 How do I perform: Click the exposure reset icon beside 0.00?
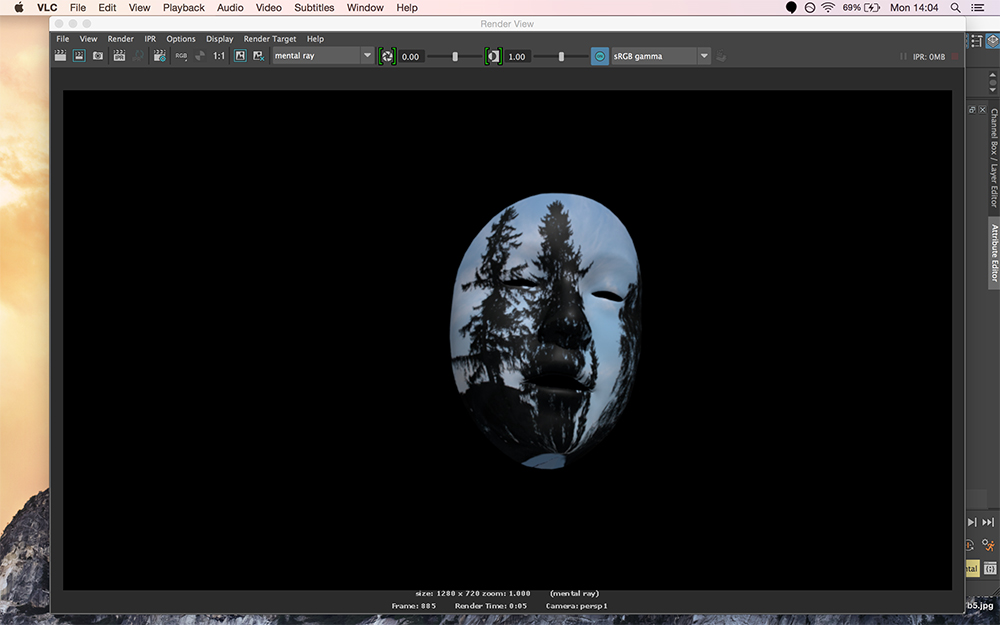point(387,57)
